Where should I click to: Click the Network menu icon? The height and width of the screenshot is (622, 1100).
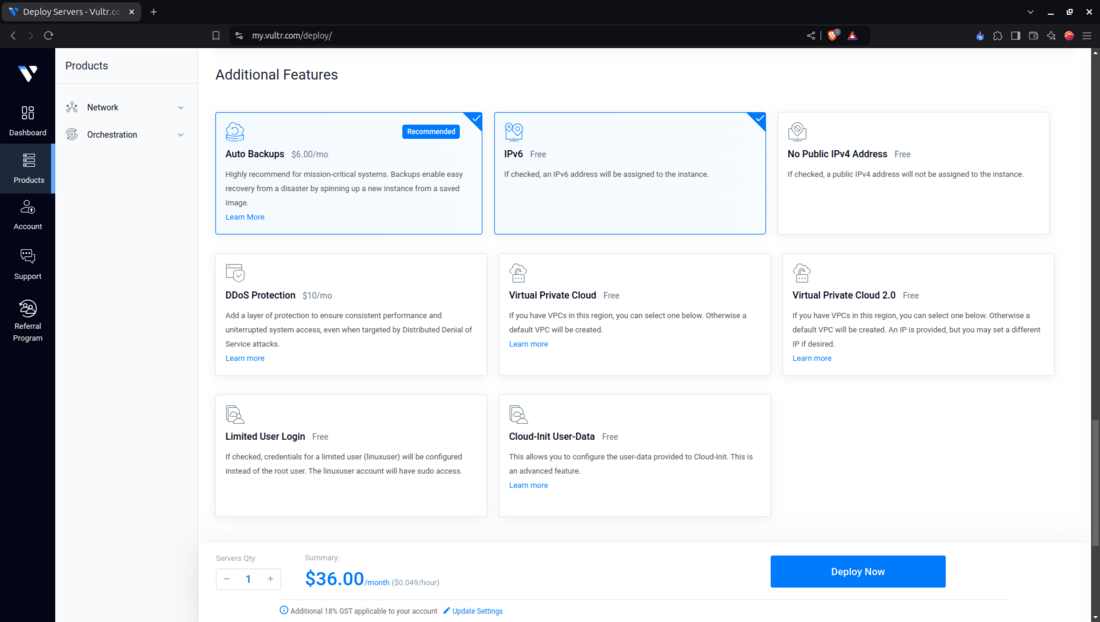72,107
